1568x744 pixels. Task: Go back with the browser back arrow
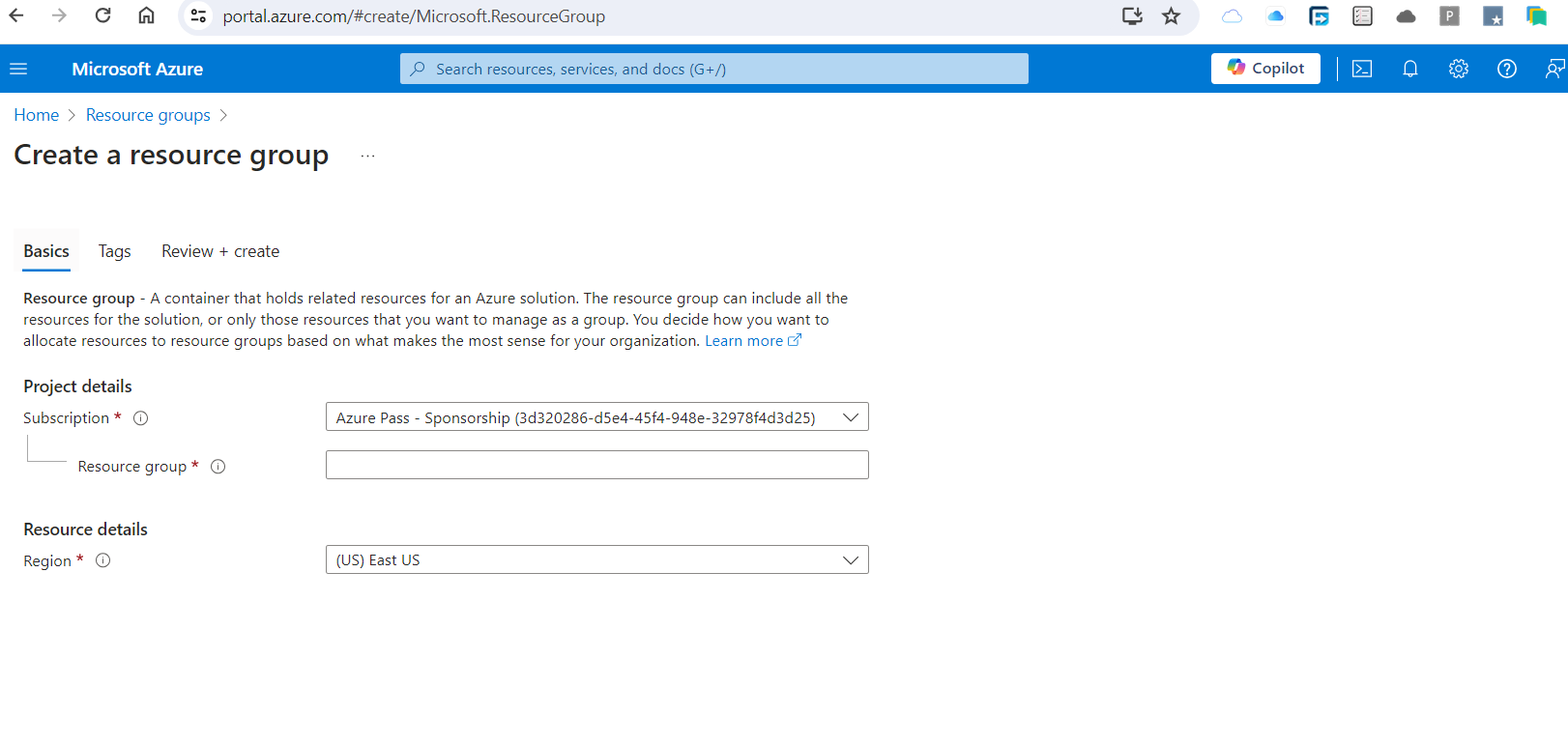[16, 15]
